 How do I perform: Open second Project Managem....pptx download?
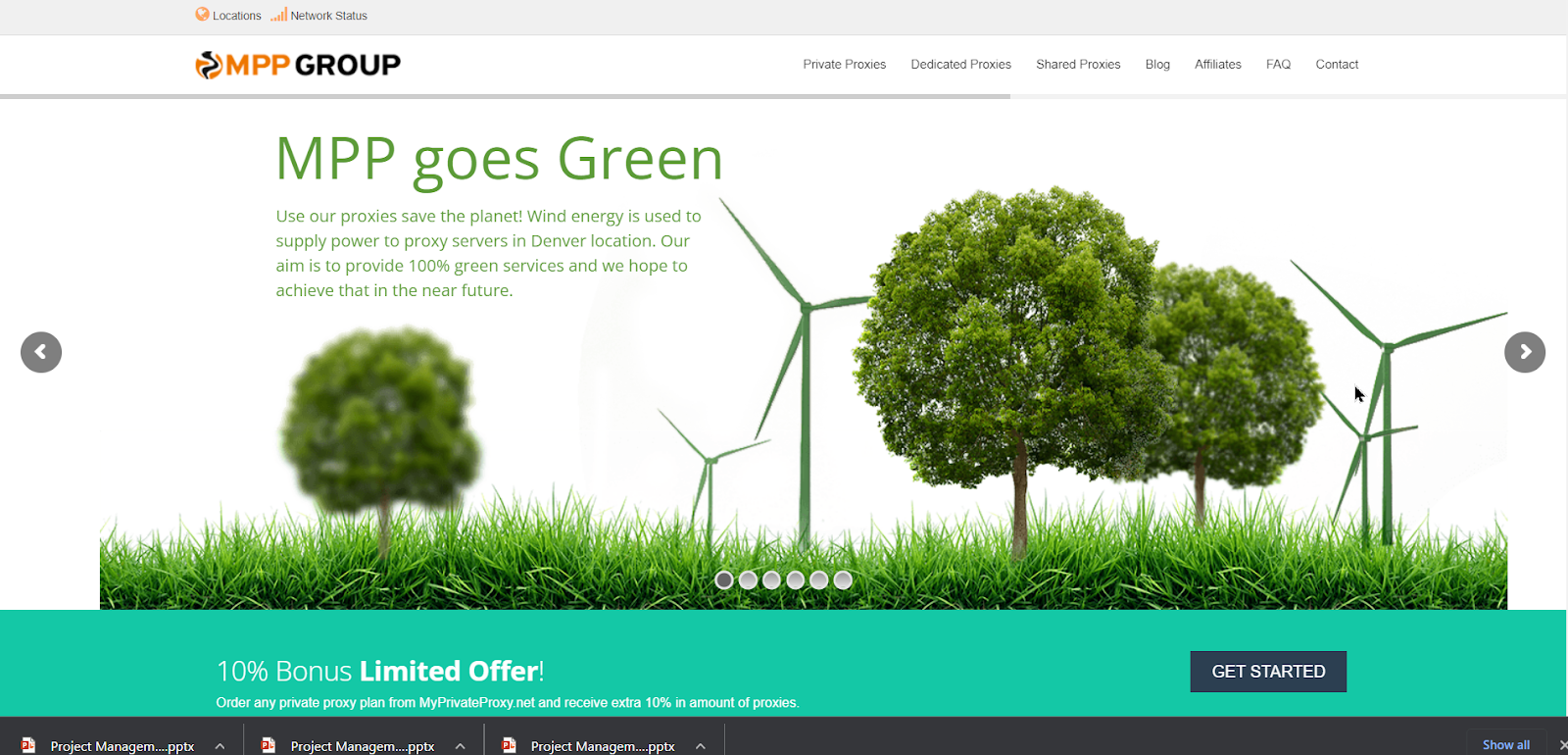362,746
